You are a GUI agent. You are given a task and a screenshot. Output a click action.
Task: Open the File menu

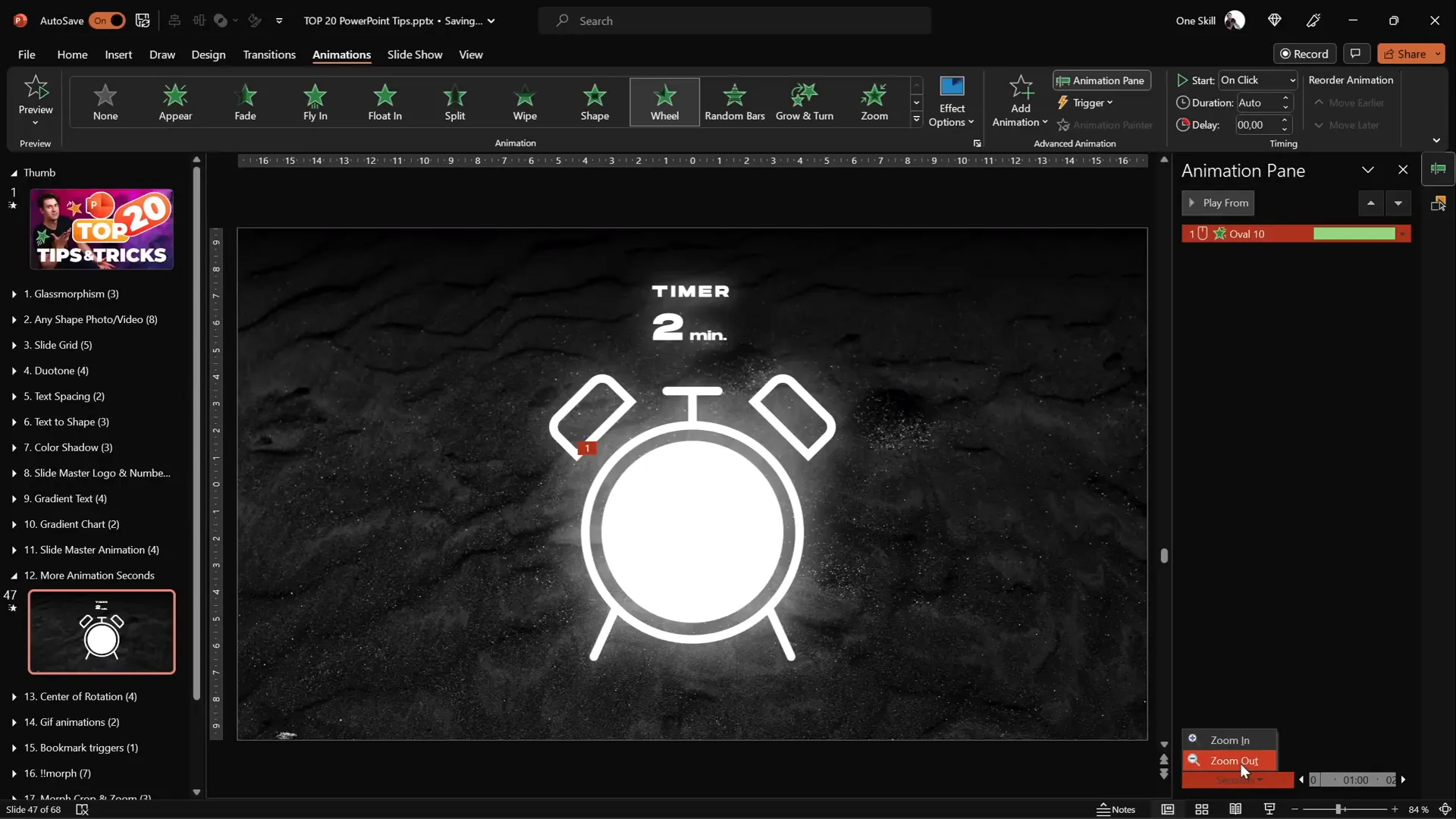[x=27, y=55]
